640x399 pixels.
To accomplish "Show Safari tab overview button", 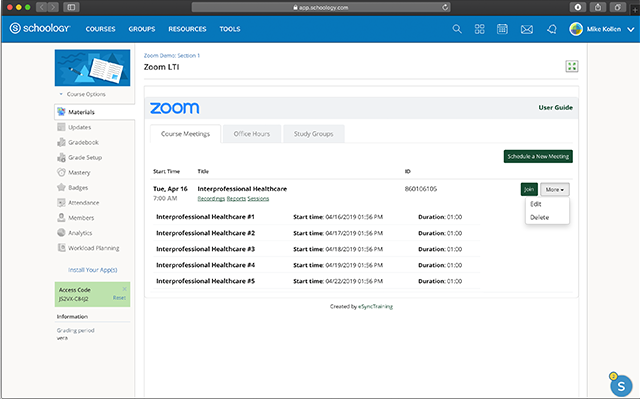I will point(618,7).
